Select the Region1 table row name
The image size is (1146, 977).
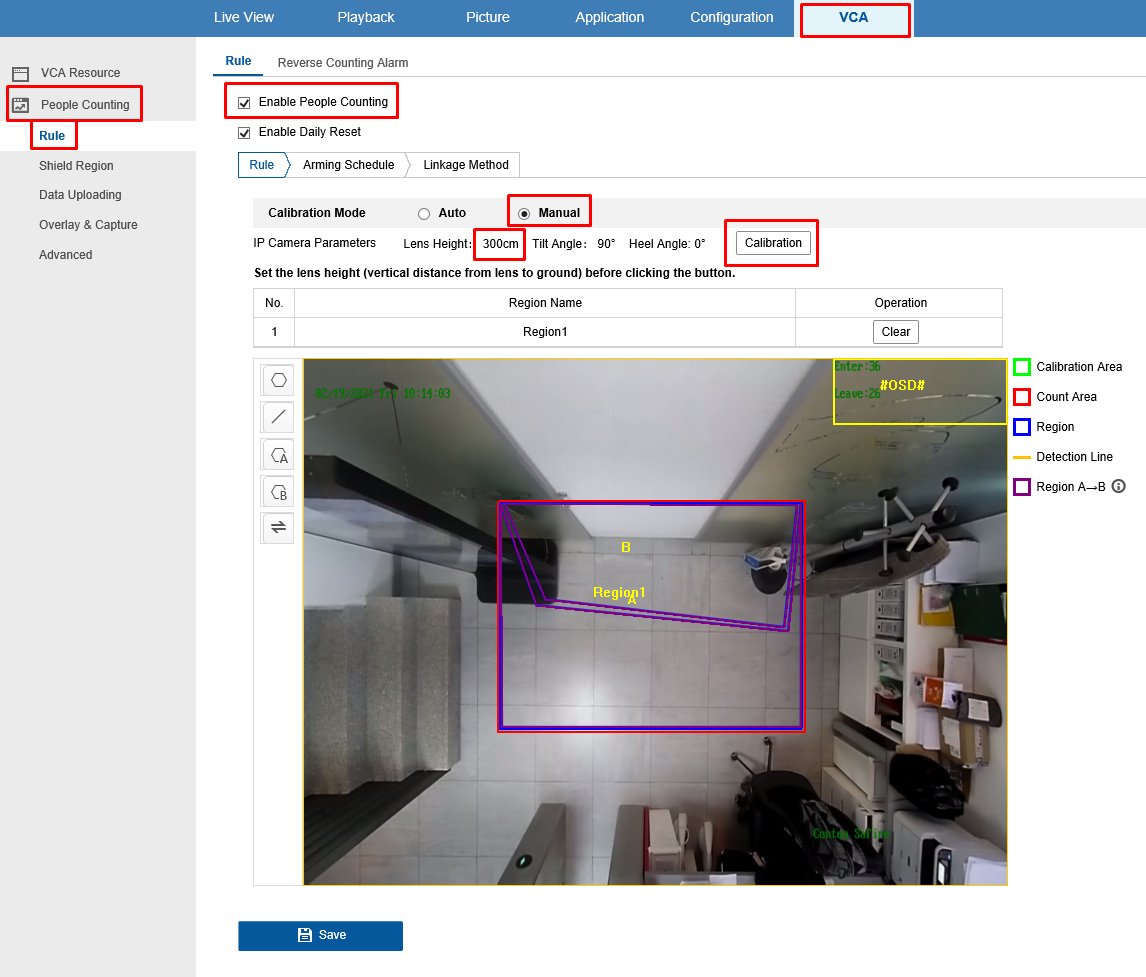click(545, 332)
